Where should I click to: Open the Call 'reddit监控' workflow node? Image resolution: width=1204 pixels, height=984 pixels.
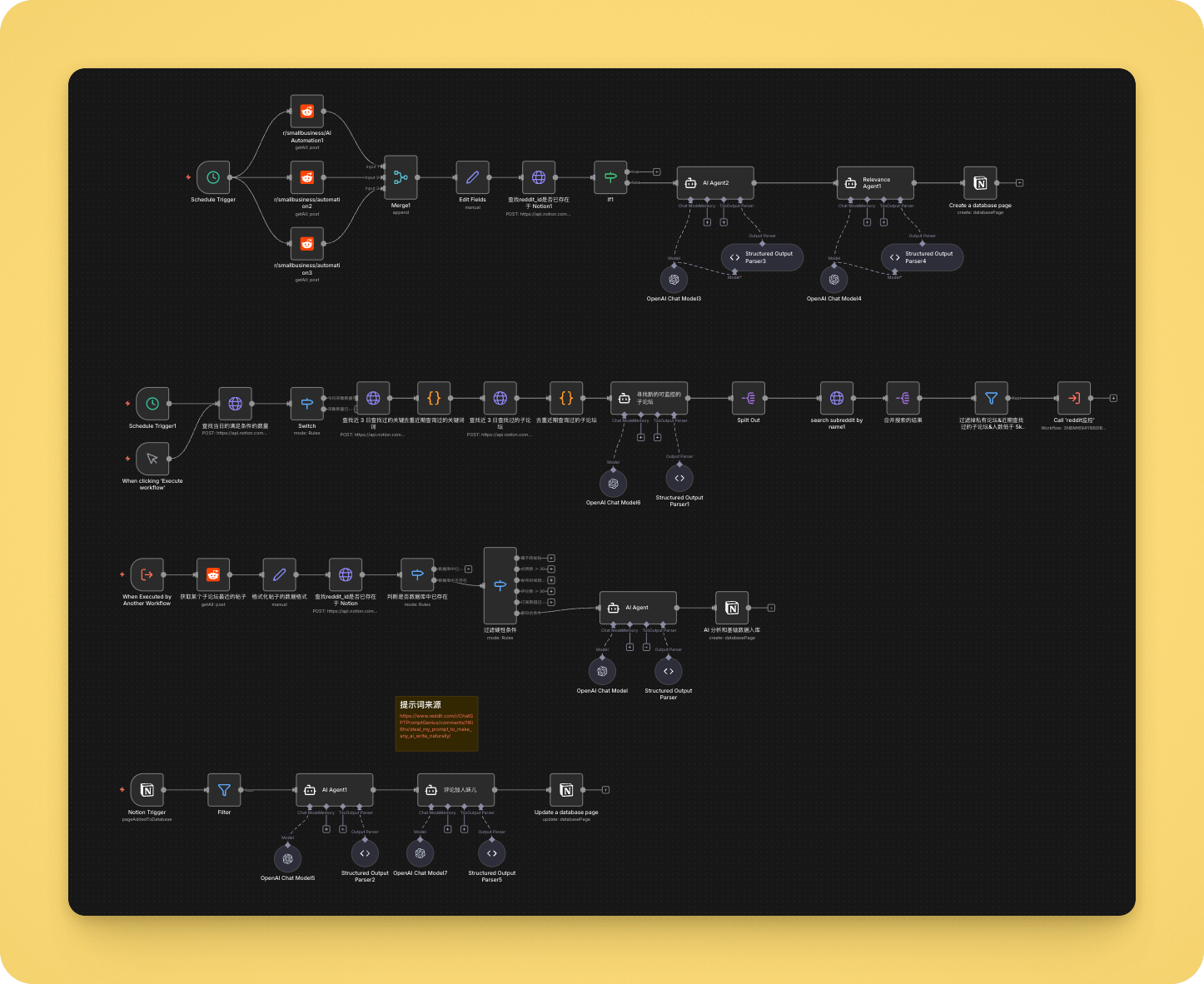(1073, 399)
